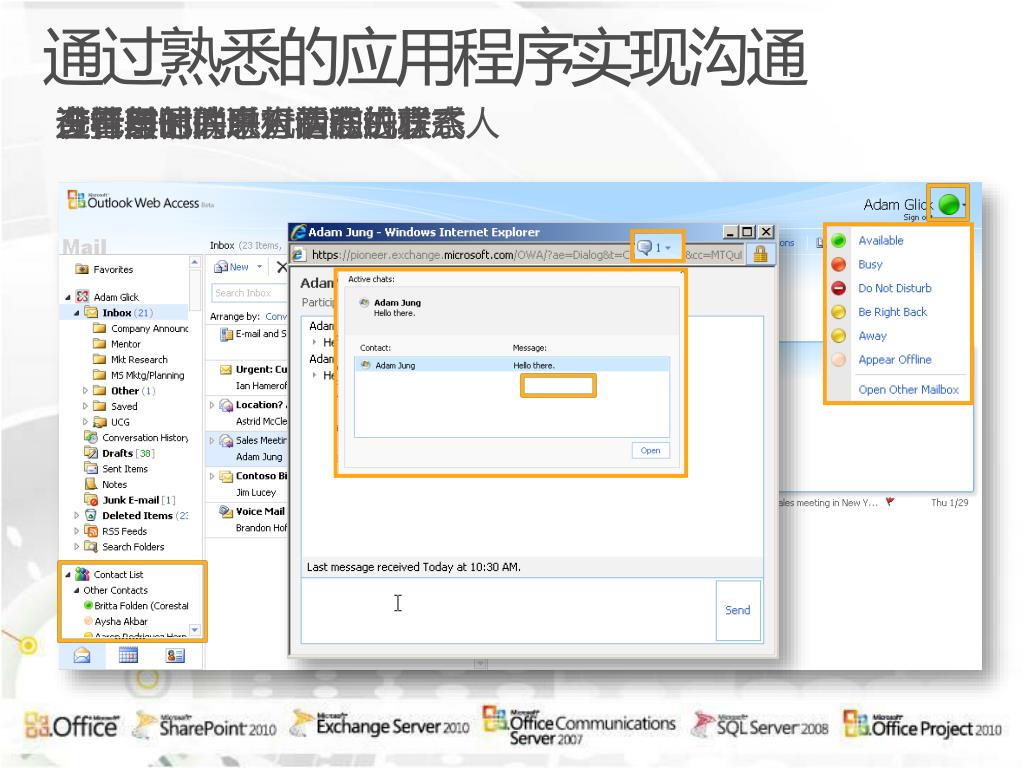The width and height of the screenshot is (1024, 768).
Task: Collapse the Adam Glick mailbox tree
Action: tap(68, 297)
